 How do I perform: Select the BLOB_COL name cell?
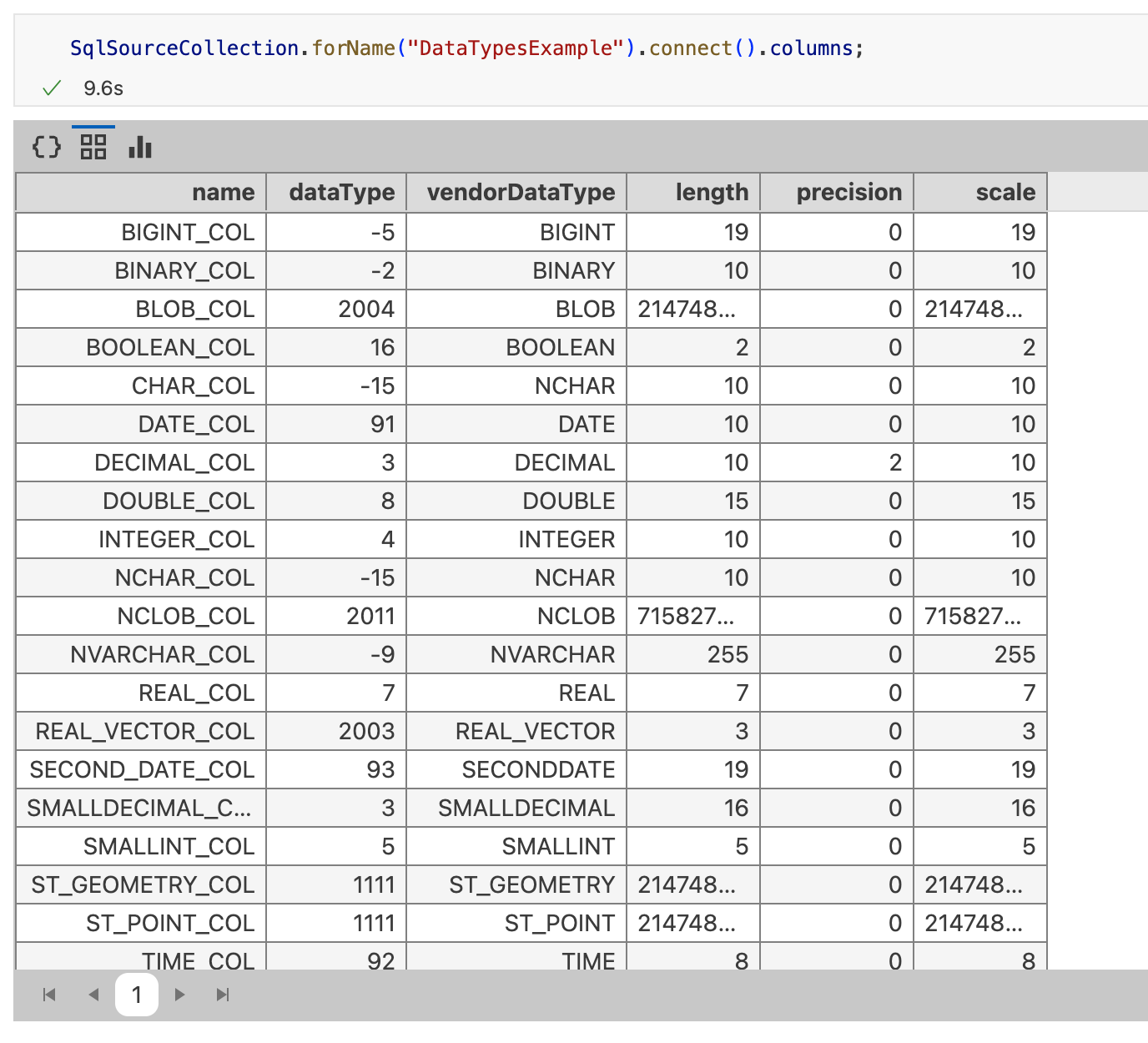(x=194, y=310)
